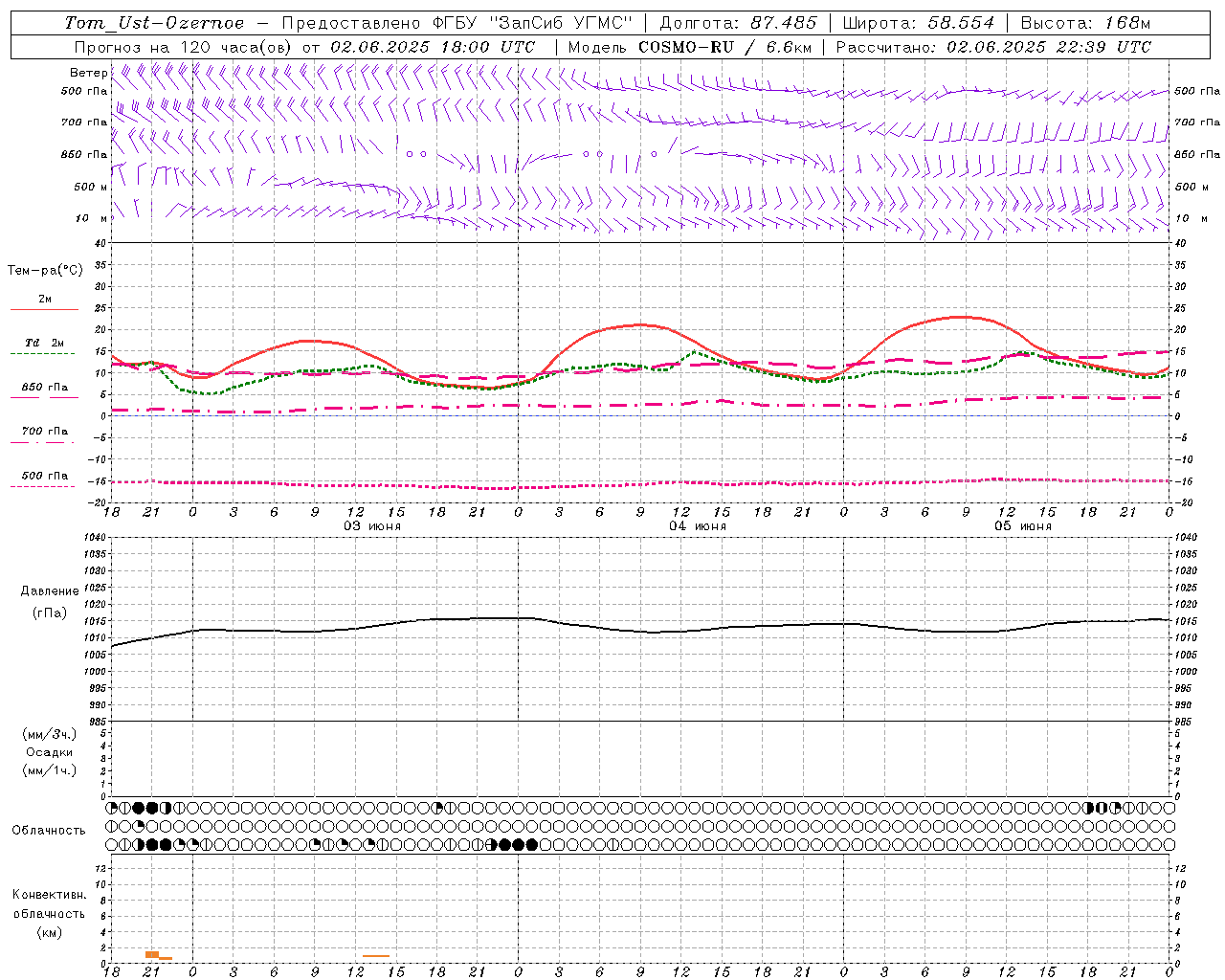This screenshot has height=980, width=1225.
Task: Click the 500 гПа temperature legend label
Action: [45, 475]
